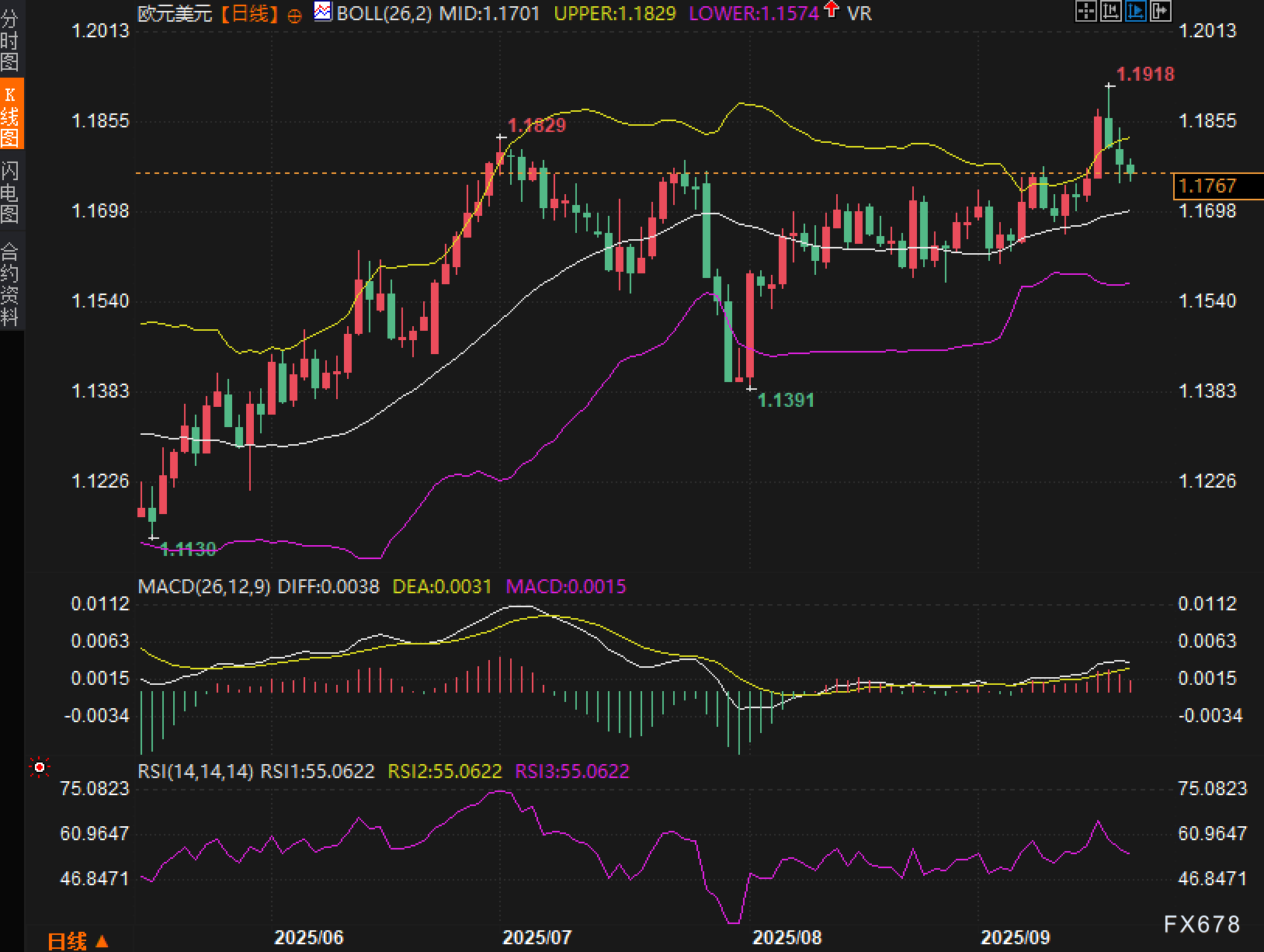Click the BOLL indicator chart icon
The image size is (1264, 952).
click(323, 12)
